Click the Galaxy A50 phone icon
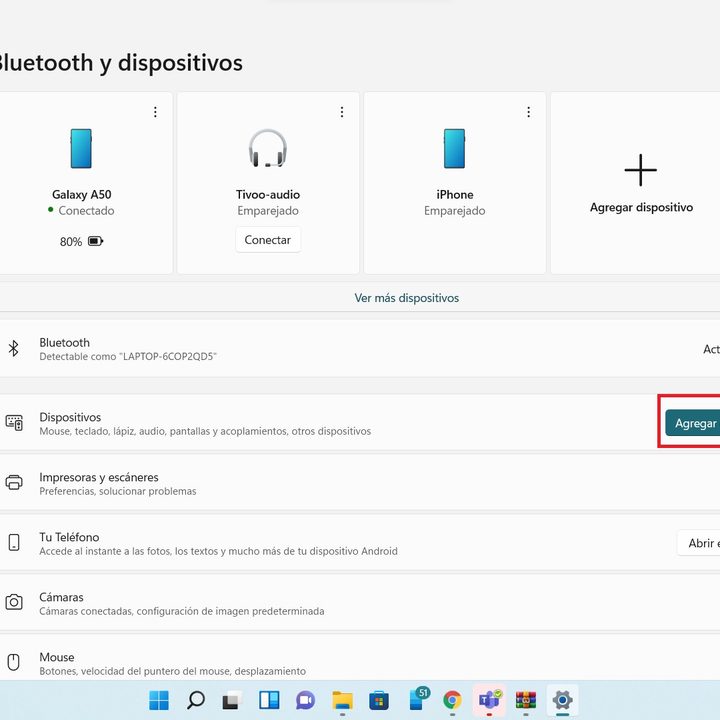This screenshot has width=720, height=720. coord(81,148)
